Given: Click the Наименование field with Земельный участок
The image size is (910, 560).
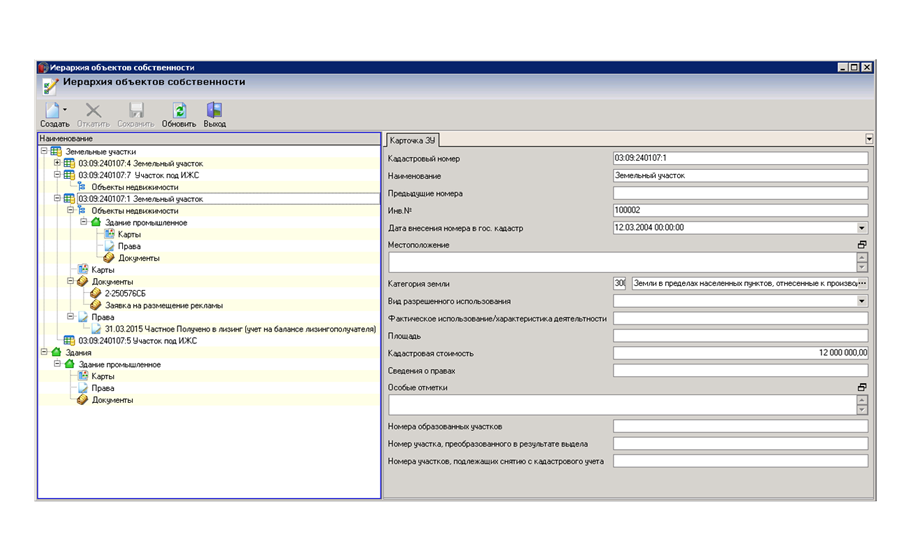Looking at the screenshot, I should click(x=741, y=175).
